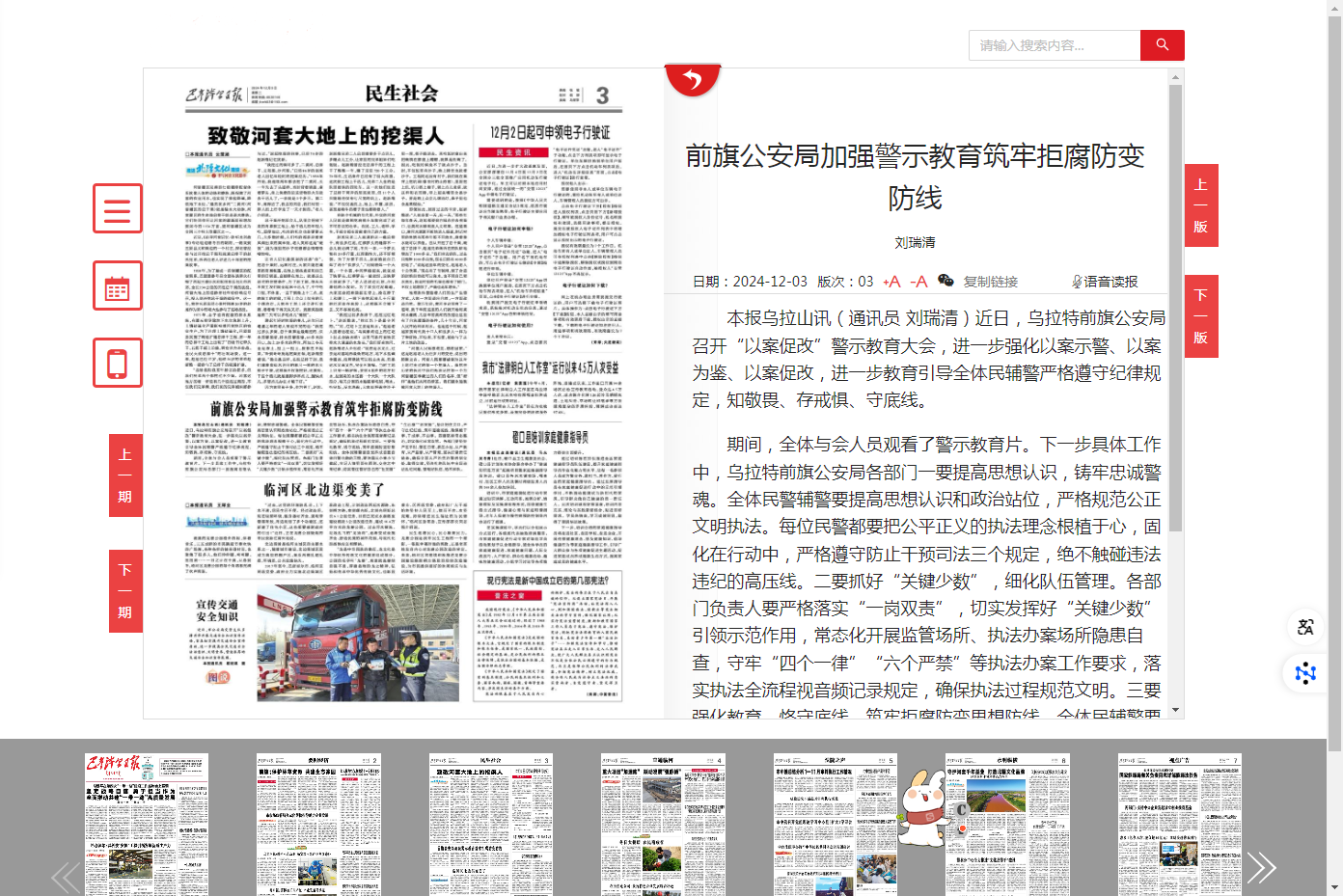The height and width of the screenshot is (896, 1343).
Task: Go to previous page with 上一版
Action: click(1201, 205)
